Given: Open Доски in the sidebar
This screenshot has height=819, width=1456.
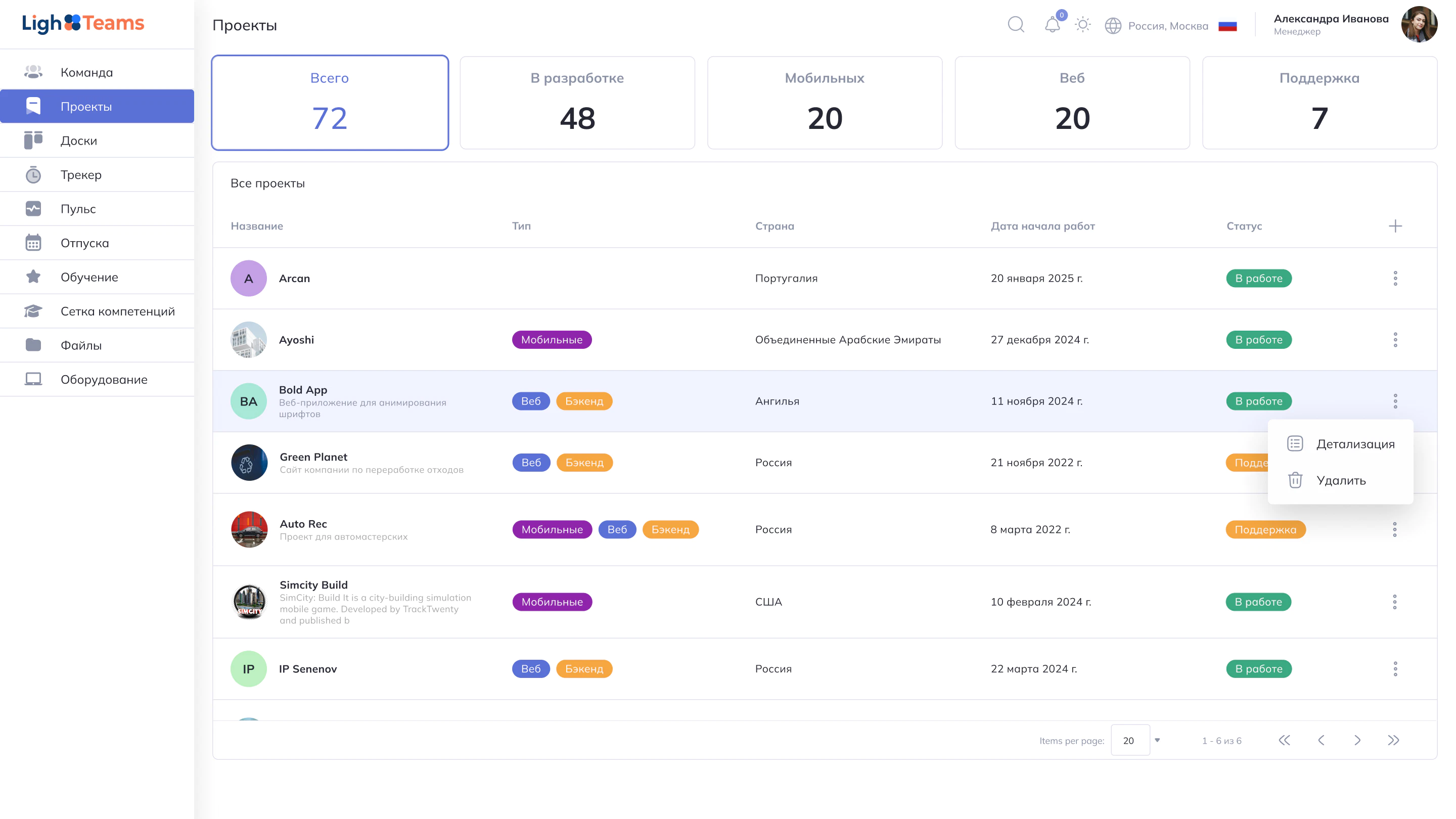Looking at the screenshot, I should (x=79, y=141).
